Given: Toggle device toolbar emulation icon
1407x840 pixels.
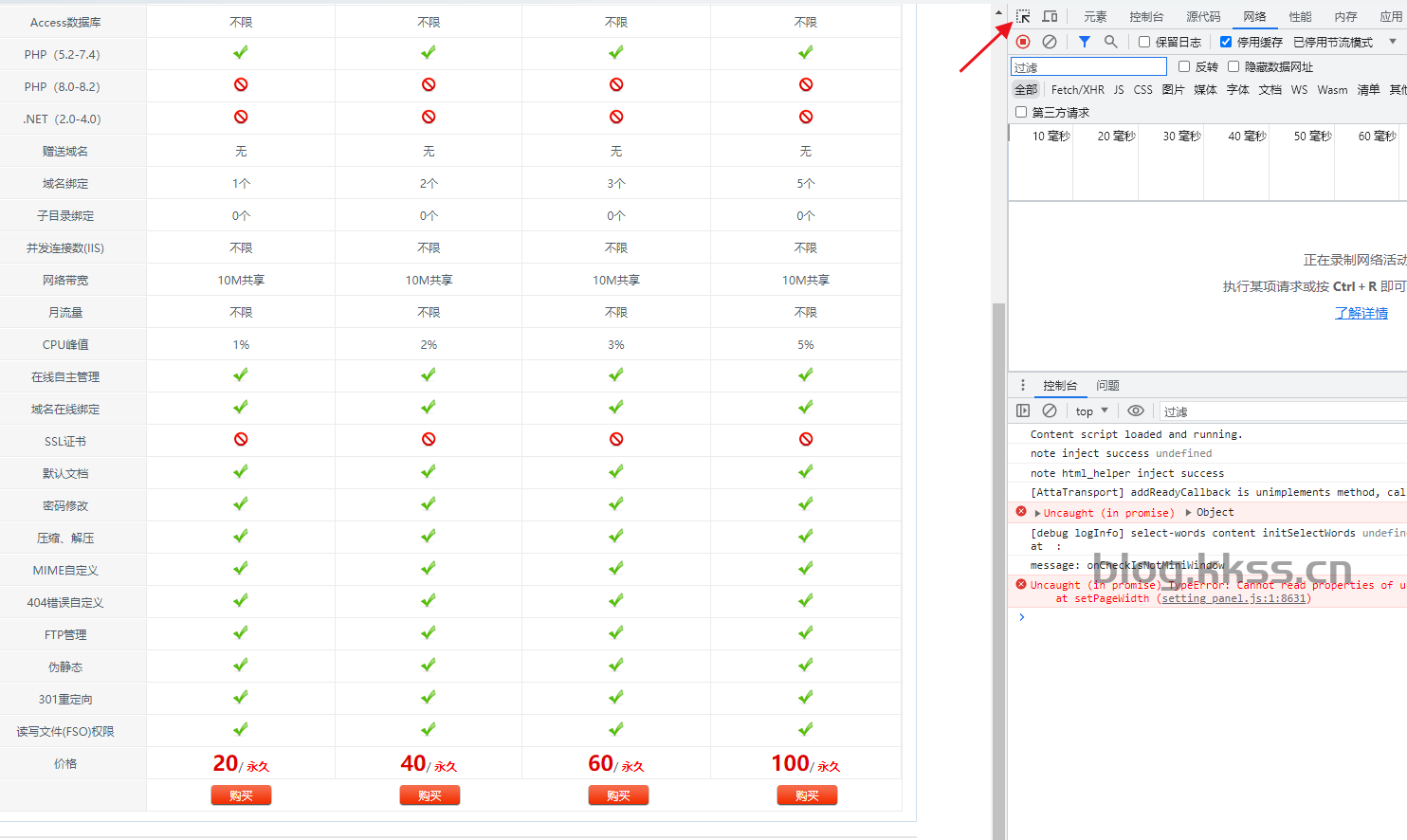Looking at the screenshot, I should pyautogui.click(x=1050, y=16).
